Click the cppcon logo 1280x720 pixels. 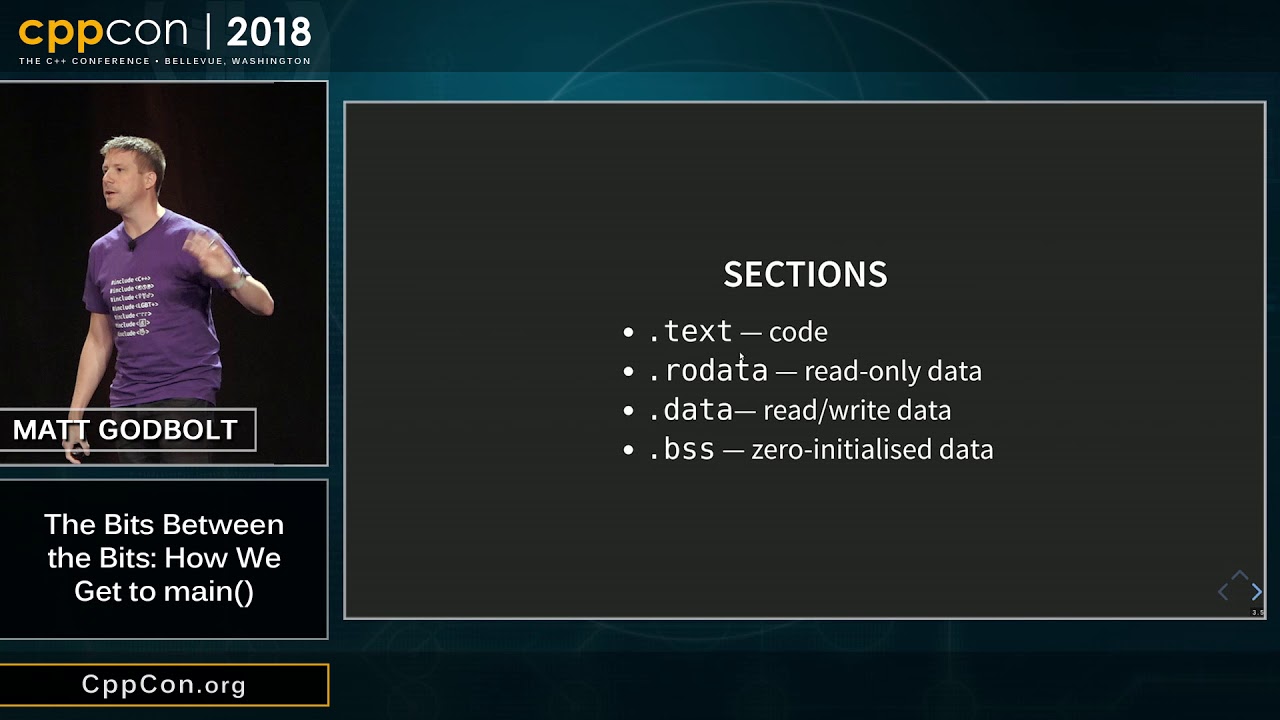[109, 33]
